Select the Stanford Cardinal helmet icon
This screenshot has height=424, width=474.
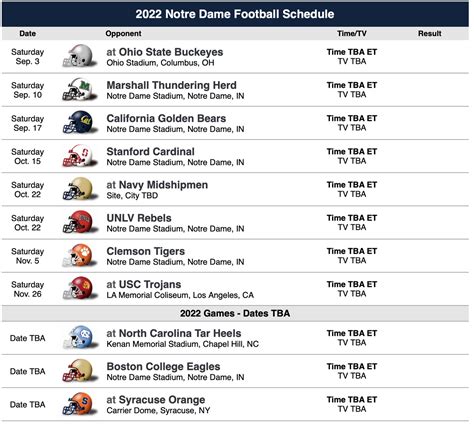click(x=80, y=156)
